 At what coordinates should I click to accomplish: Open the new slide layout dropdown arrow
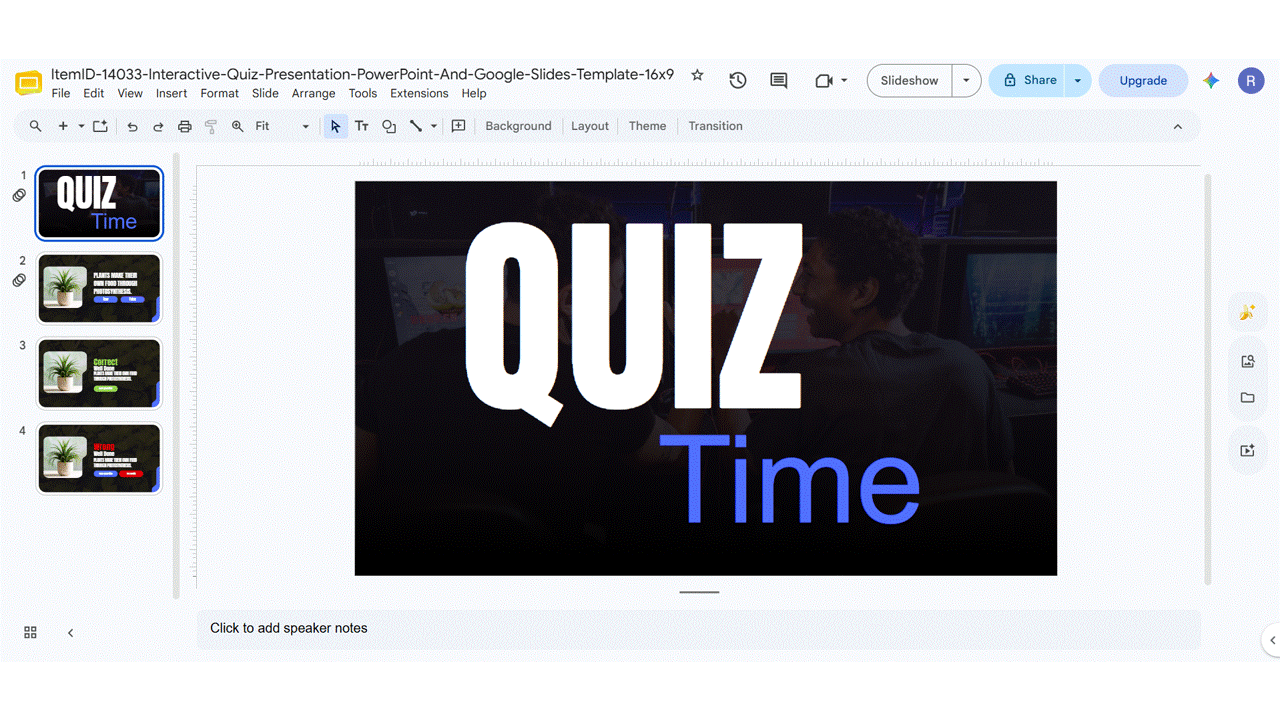pos(81,127)
